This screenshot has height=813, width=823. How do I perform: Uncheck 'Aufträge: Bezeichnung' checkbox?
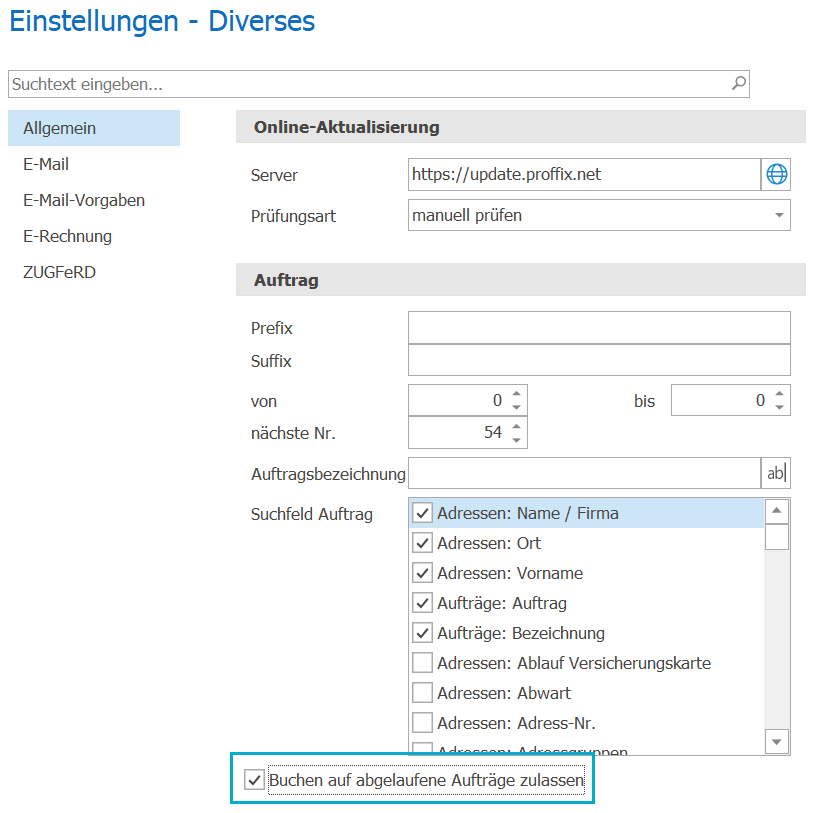[423, 632]
